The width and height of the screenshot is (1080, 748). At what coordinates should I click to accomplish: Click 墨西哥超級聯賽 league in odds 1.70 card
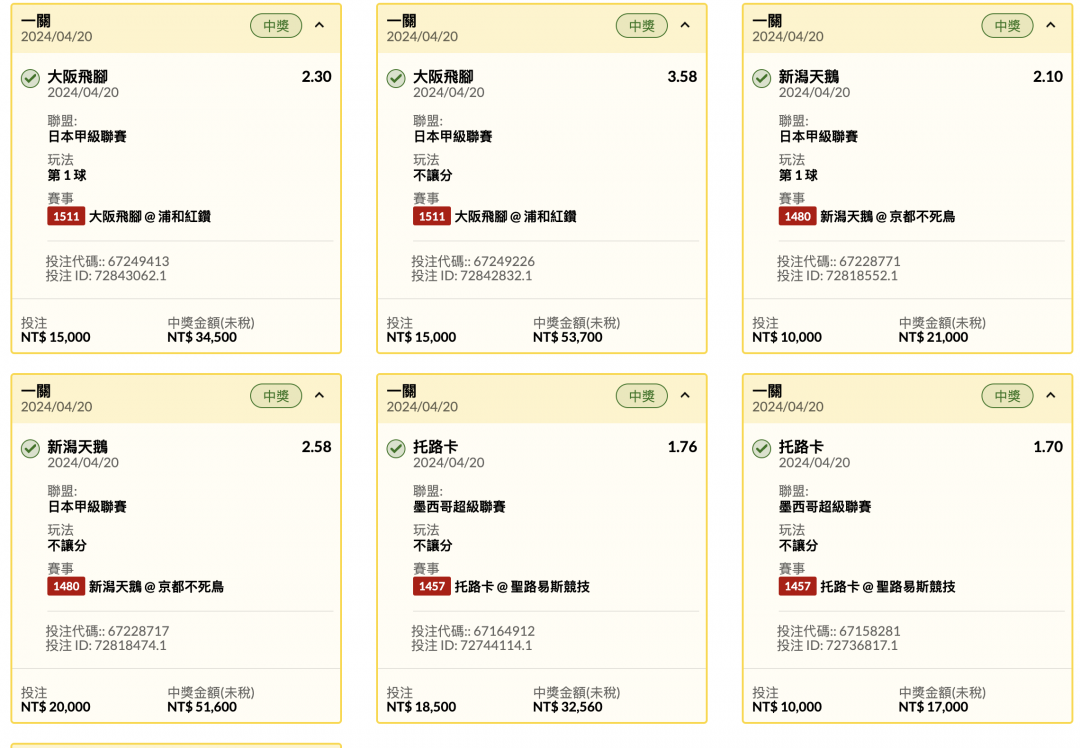[825, 507]
